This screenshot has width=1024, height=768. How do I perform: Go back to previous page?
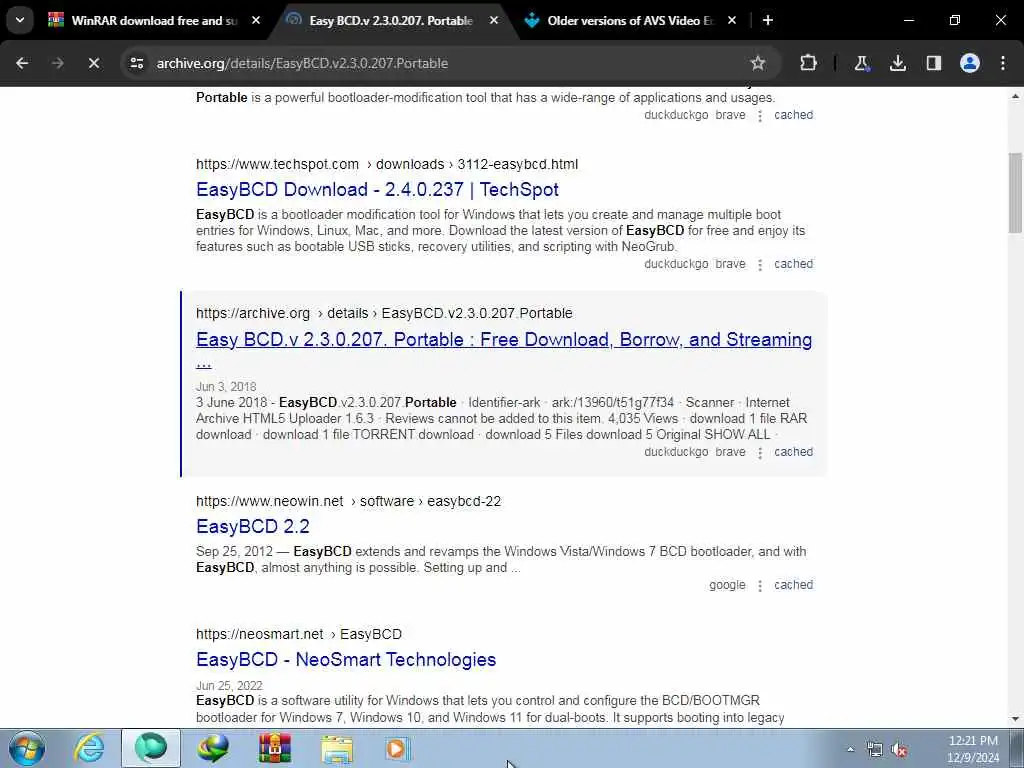click(22, 63)
